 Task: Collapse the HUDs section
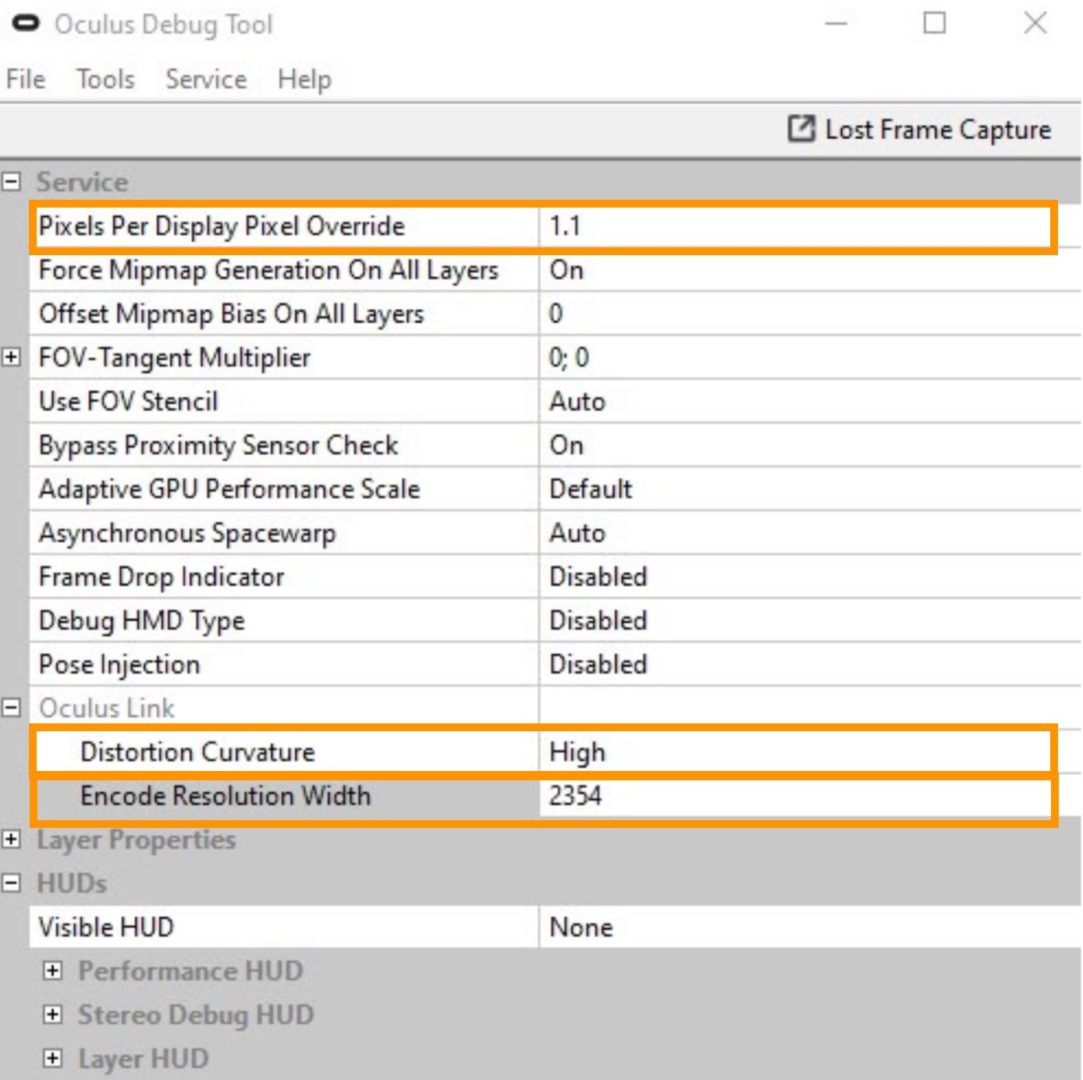click(x=11, y=883)
